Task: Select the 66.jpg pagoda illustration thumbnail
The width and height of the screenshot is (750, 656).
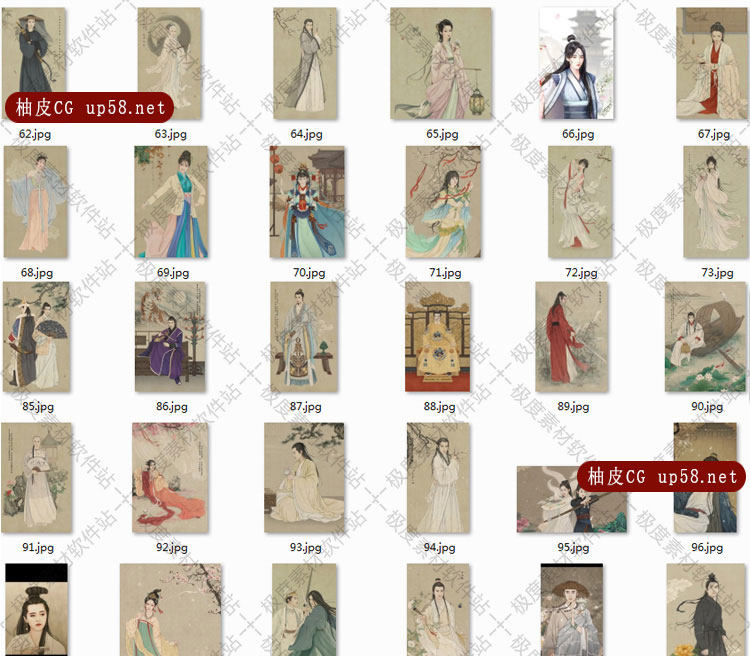Action: coord(576,64)
